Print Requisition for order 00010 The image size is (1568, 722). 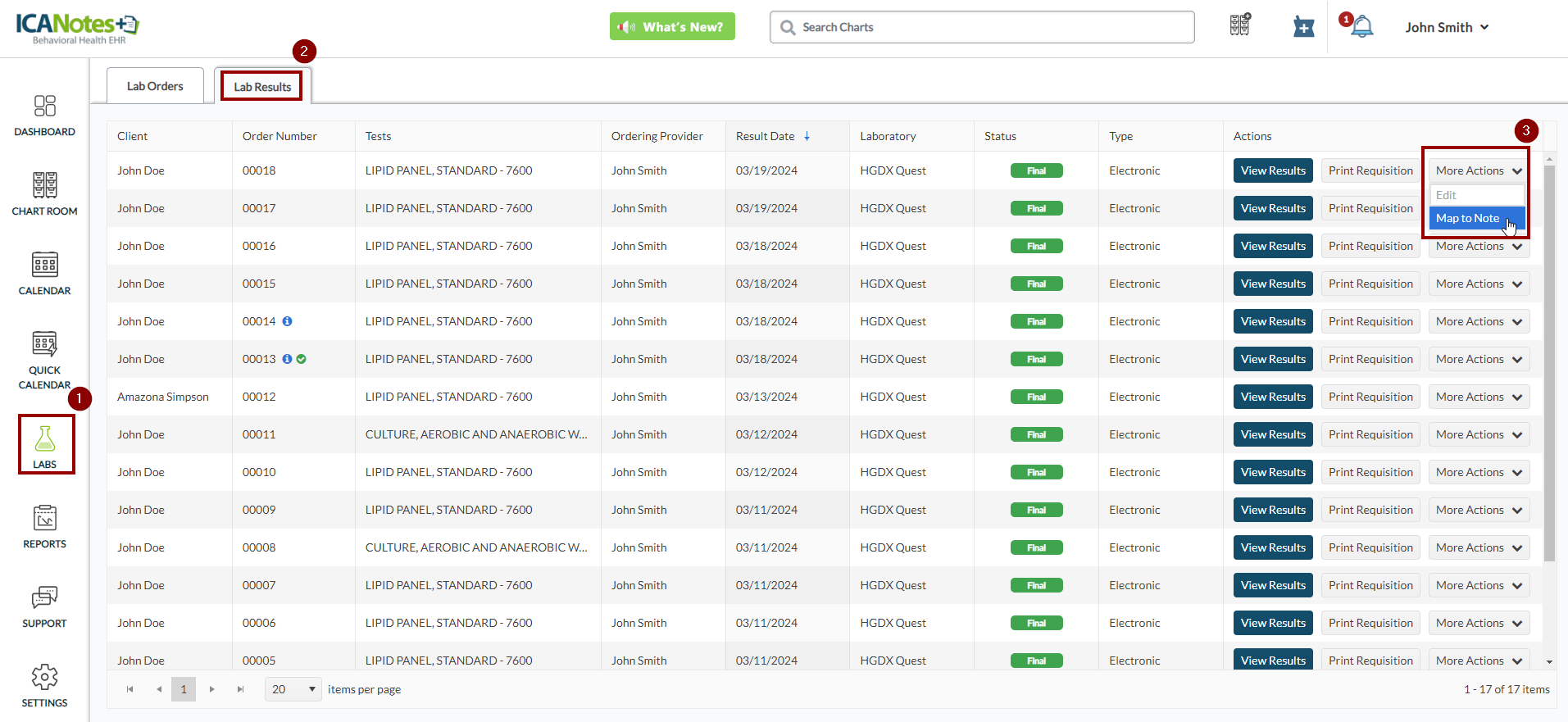point(1370,472)
